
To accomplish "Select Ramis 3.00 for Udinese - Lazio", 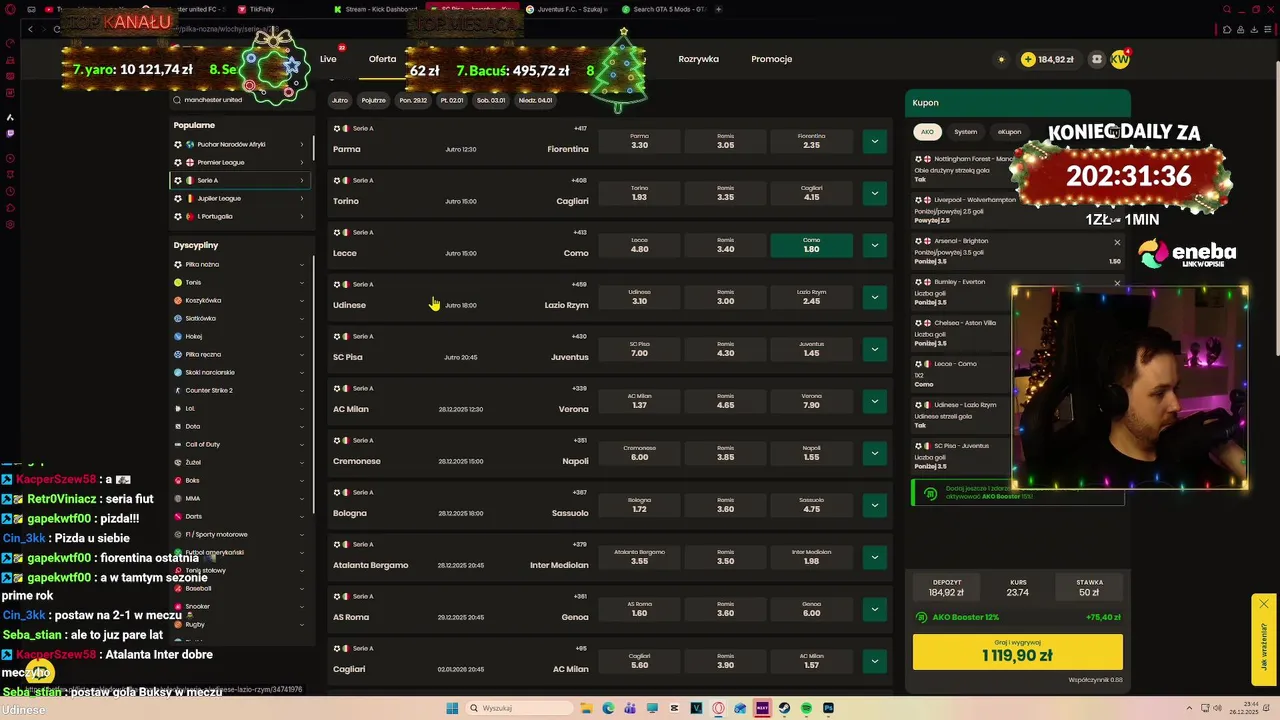I will point(725,297).
